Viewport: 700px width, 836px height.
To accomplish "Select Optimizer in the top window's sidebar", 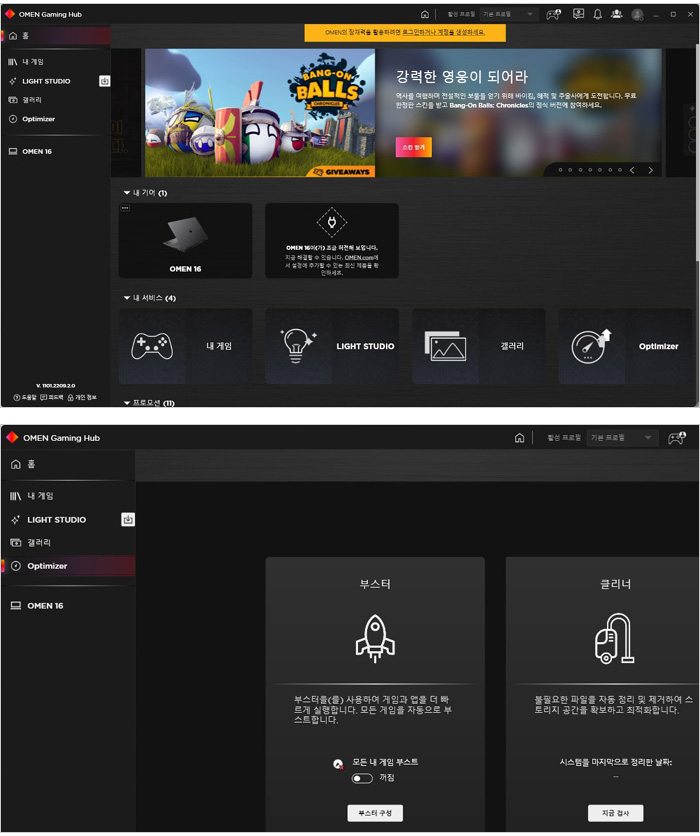I will (x=56, y=119).
